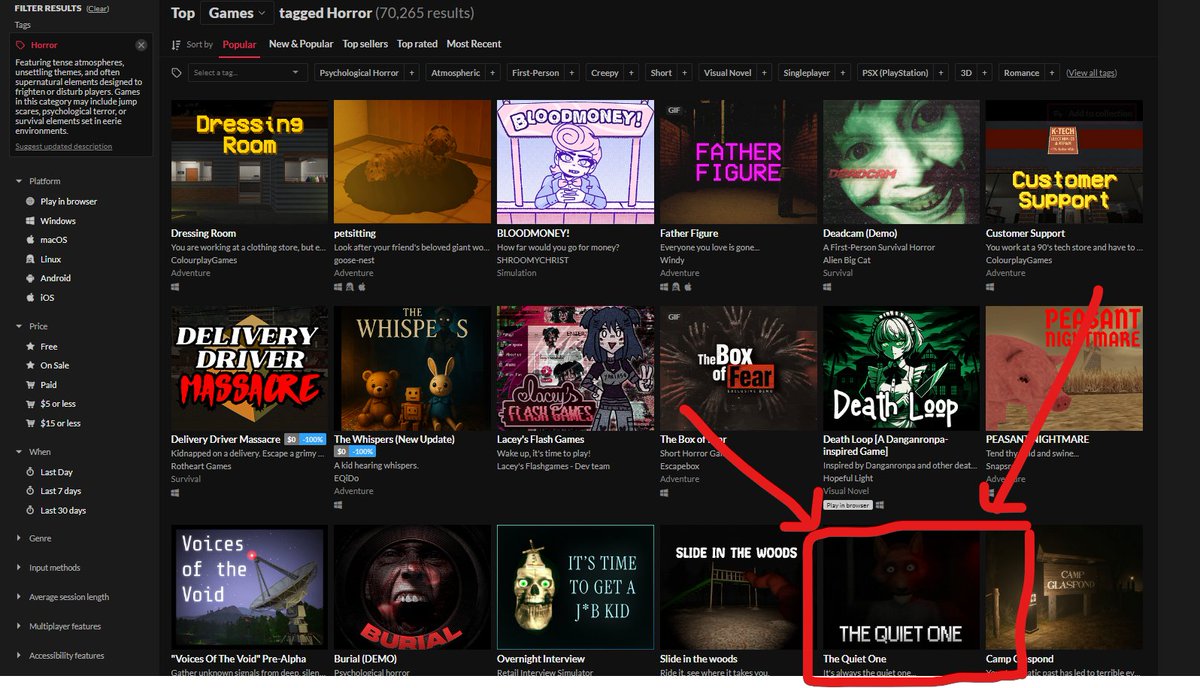Add the Visual Novel tag with plus

764,73
